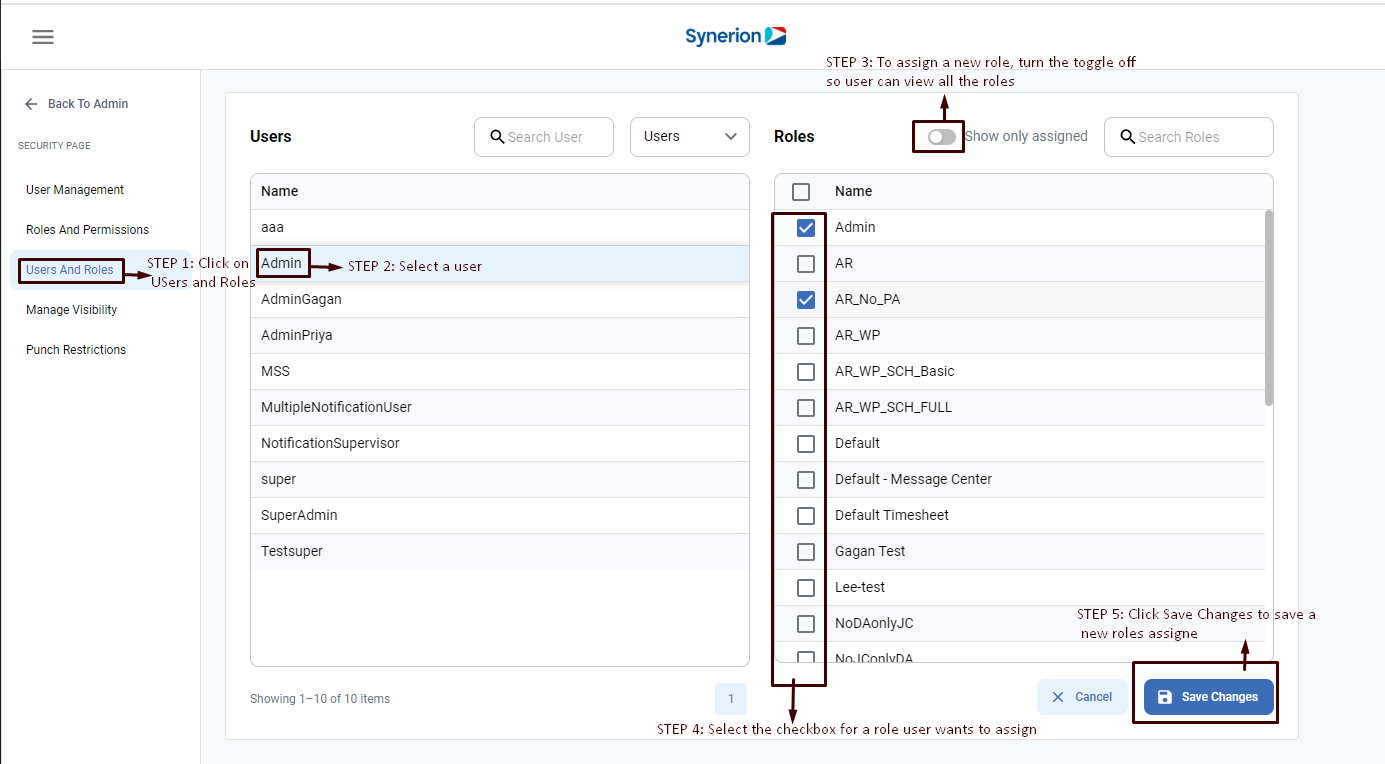Select user MultipleNotificationUser
The height and width of the screenshot is (764, 1385).
click(x=500, y=408)
